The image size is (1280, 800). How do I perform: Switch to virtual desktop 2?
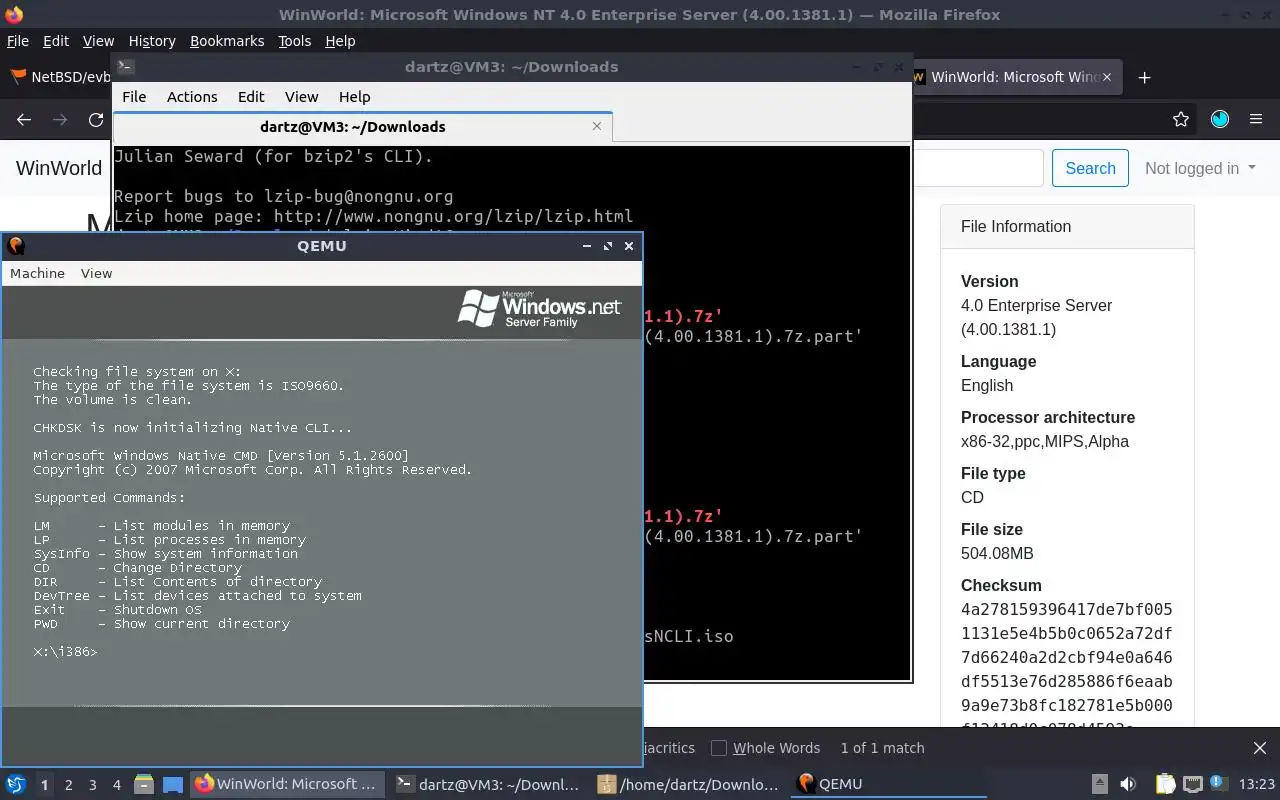[x=68, y=785]
